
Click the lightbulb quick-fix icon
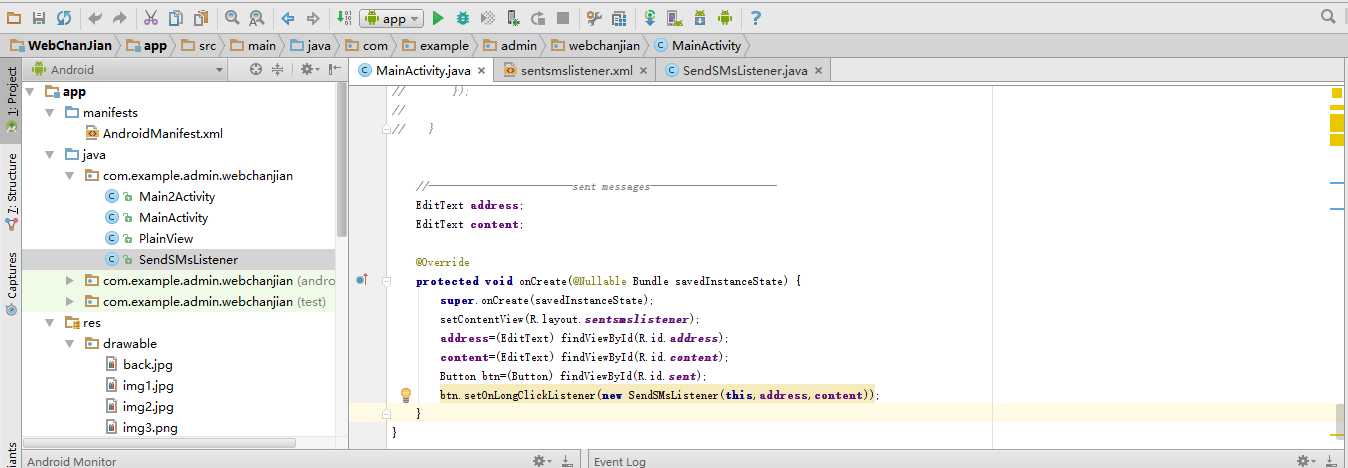[x=406, y=395]
